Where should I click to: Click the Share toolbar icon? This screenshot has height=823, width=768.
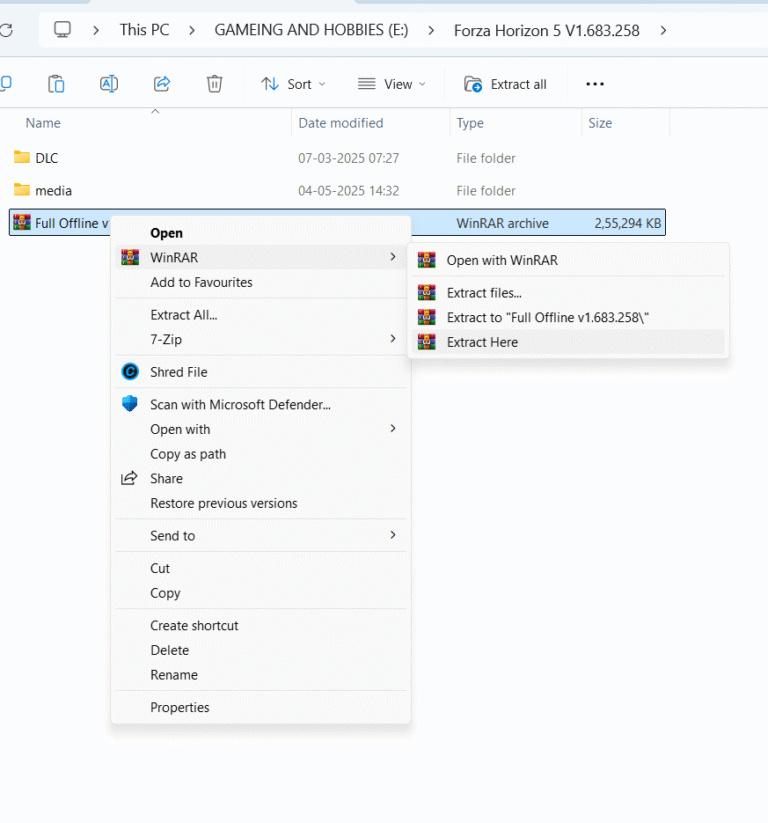(162, 84)
